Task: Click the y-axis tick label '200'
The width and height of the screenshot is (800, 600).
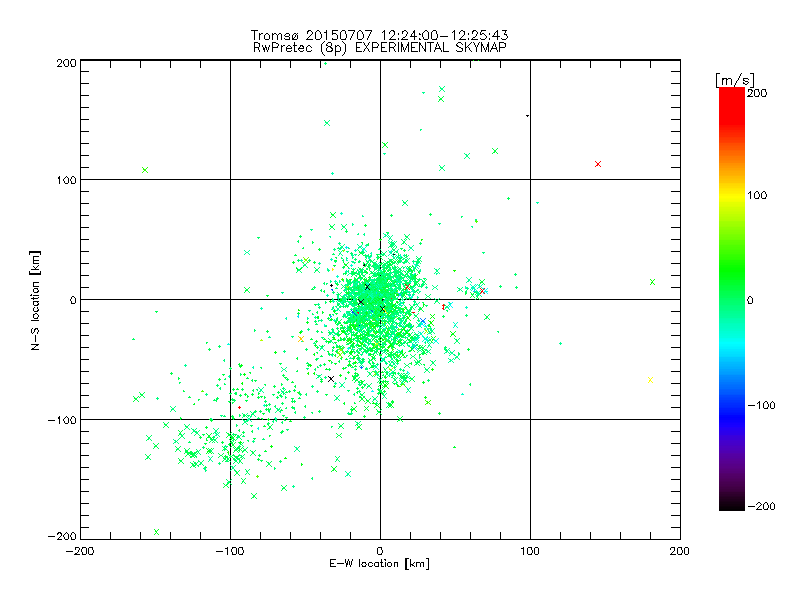Action: (x=66, y=63)
